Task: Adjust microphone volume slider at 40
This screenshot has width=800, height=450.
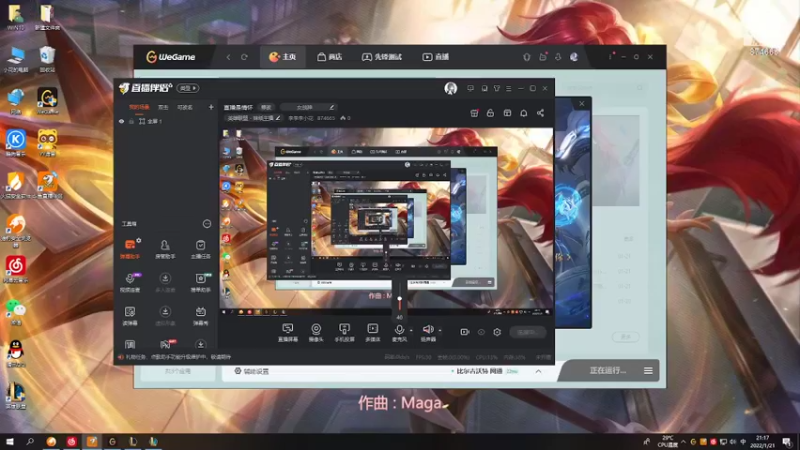Action: [x=399, y=299]
